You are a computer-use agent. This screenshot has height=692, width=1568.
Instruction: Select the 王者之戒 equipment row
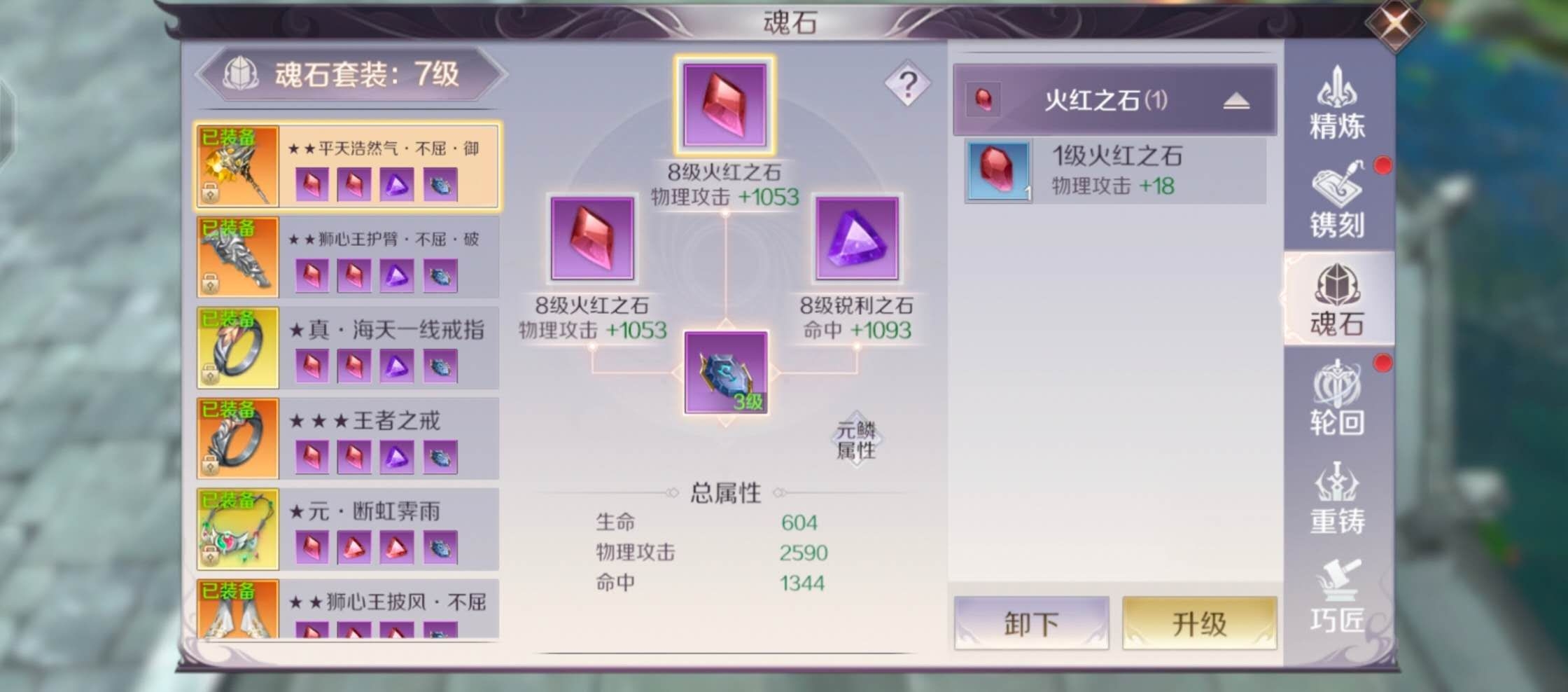pyautogui.click(x=348, y=438)
